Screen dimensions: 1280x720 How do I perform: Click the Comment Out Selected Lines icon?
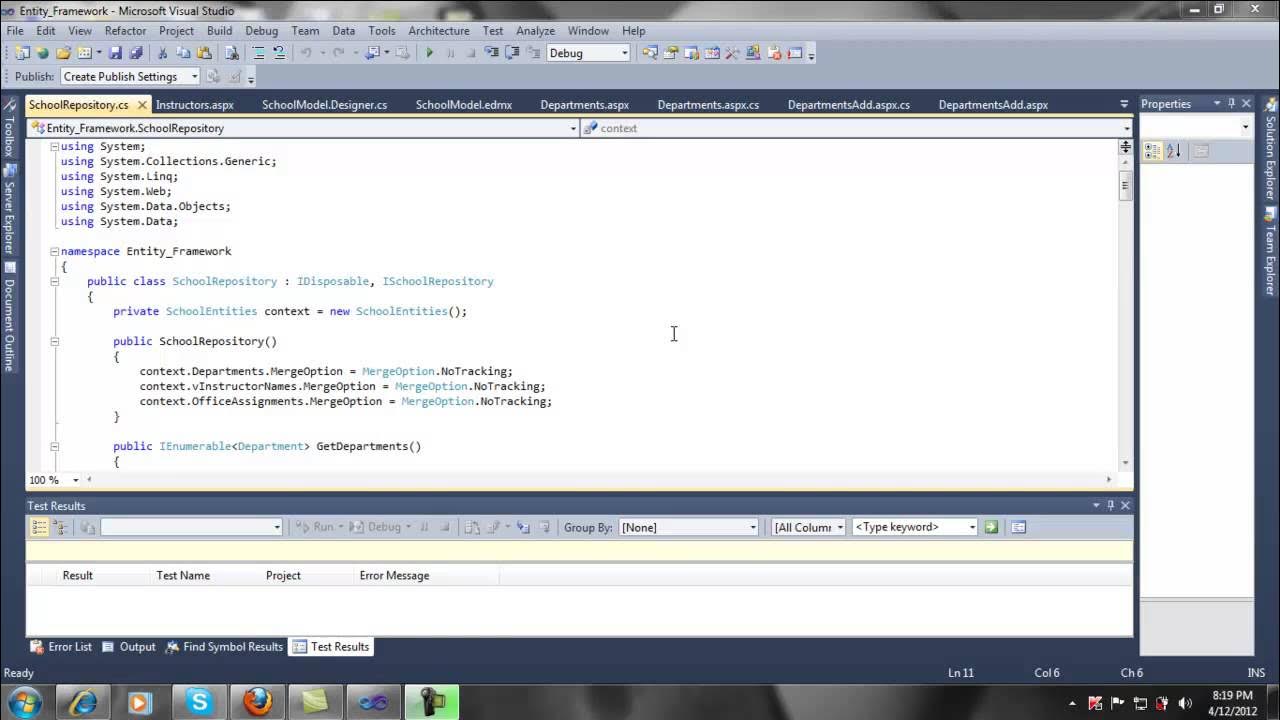pyautogui.click(x=259, y=53)
